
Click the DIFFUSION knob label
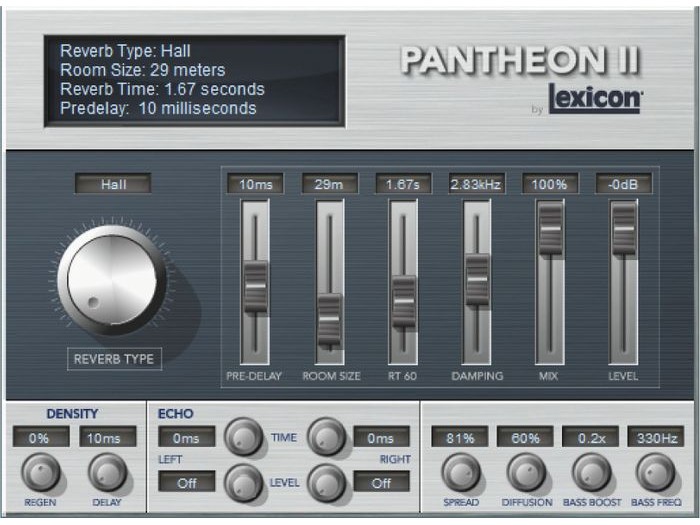point(527,502)
